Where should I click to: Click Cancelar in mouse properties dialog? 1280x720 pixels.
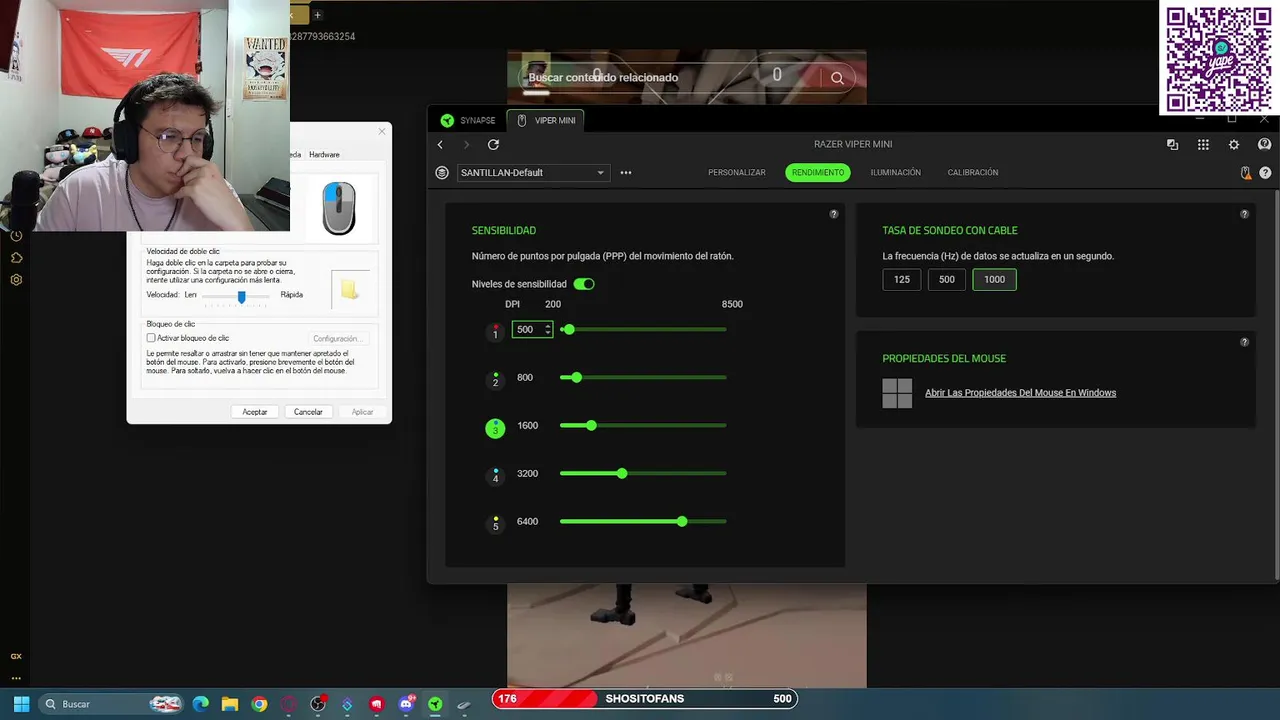click(308, 412)
